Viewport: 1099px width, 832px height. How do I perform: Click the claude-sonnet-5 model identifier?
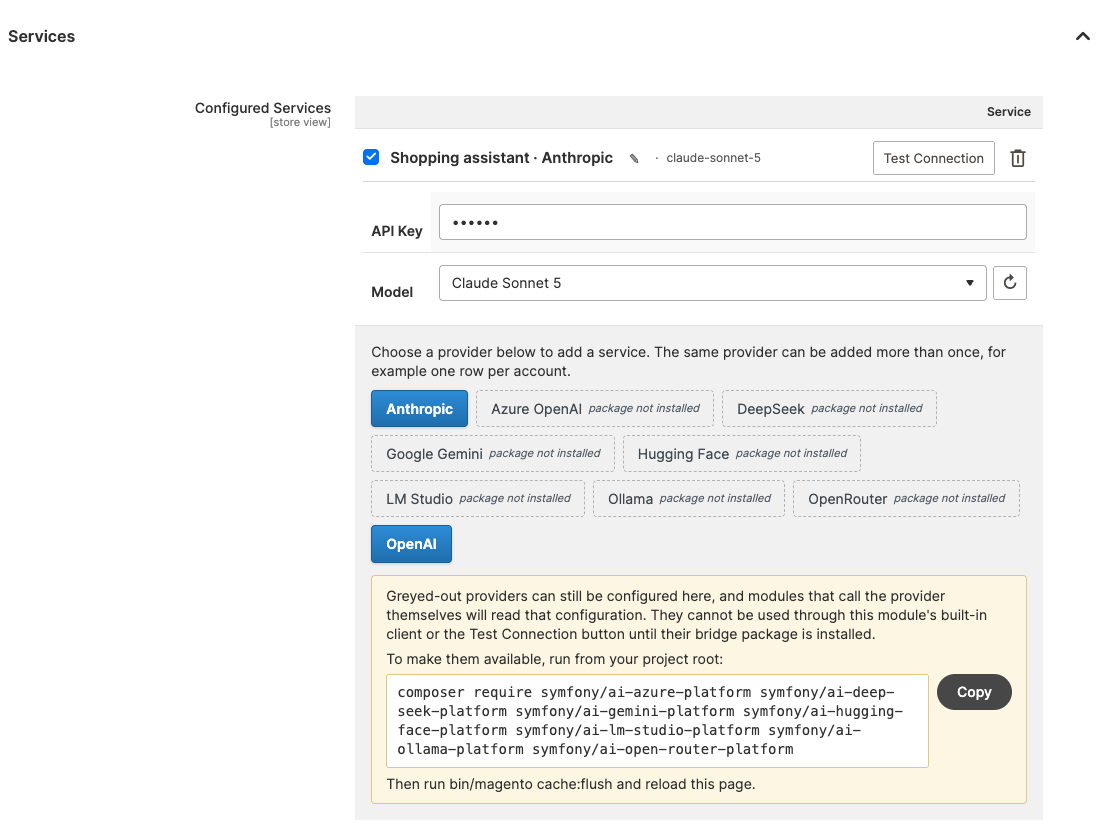pyautogui.click(x=713, y=158)
